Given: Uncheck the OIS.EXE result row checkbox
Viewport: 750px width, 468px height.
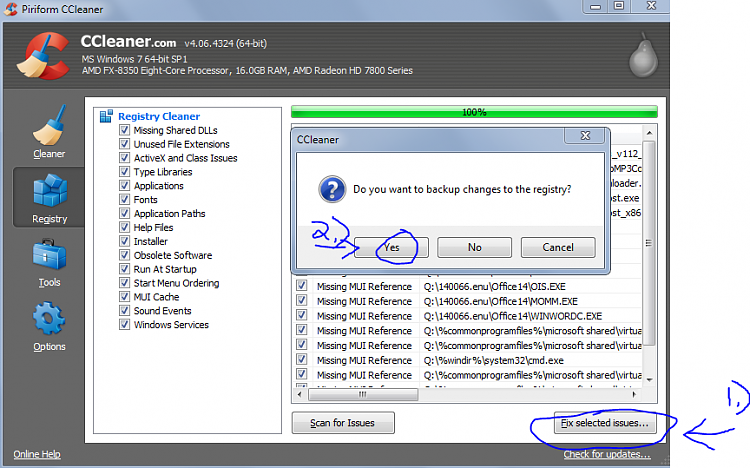Looking at the screenshot, I should coord(301,286).
